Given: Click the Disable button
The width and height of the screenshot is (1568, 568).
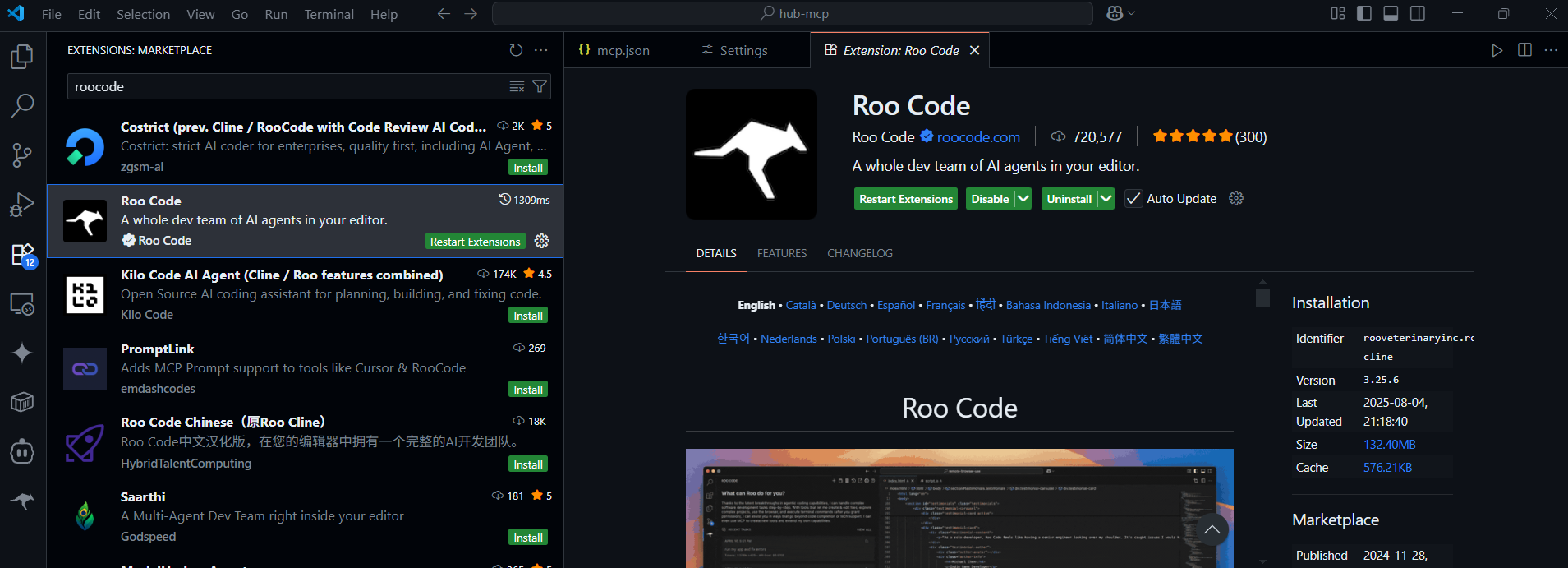Looking at the screenshot, I should pos(990,199).
